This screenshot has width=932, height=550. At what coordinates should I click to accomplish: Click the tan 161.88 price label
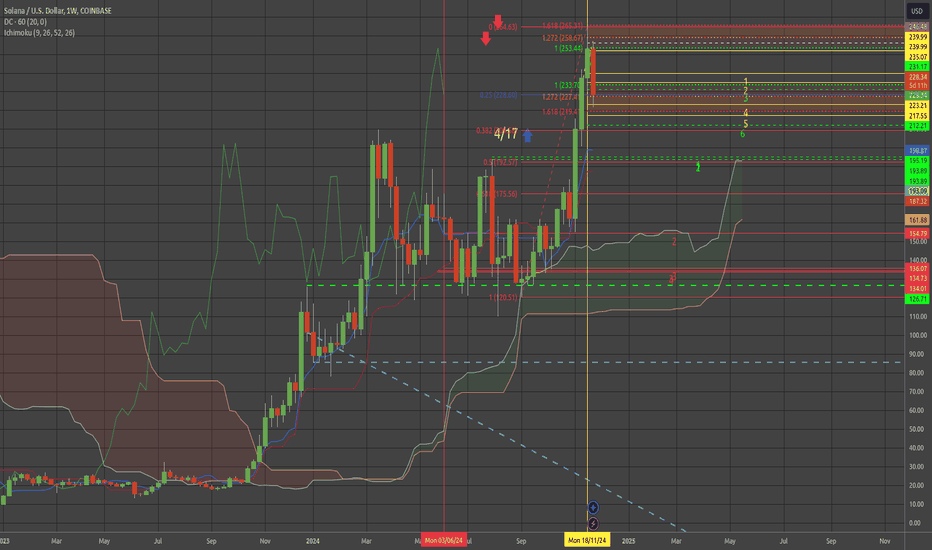coord(917,220)
